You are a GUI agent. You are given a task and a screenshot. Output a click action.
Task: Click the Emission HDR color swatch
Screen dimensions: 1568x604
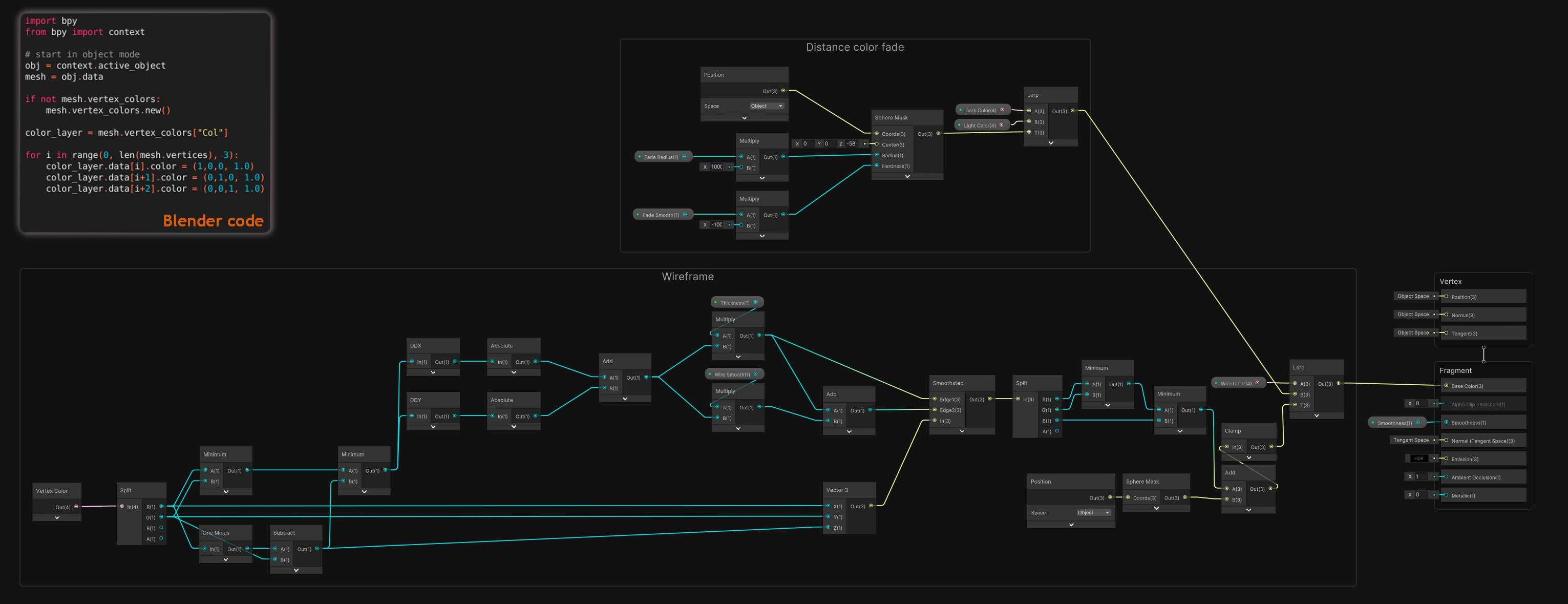point(1418,459)
